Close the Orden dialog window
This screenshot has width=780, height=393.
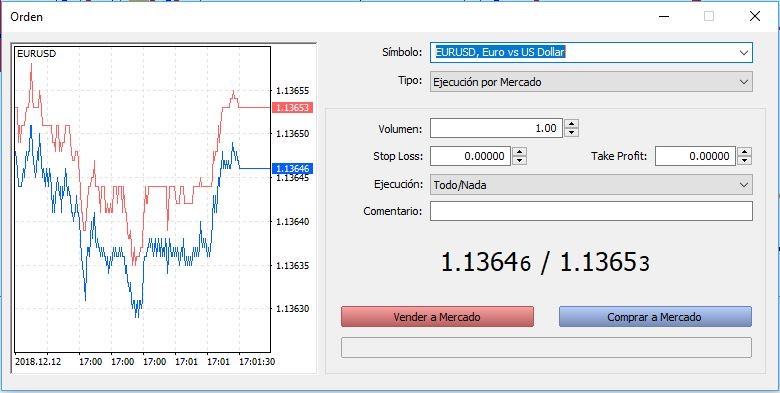[755, 16]
